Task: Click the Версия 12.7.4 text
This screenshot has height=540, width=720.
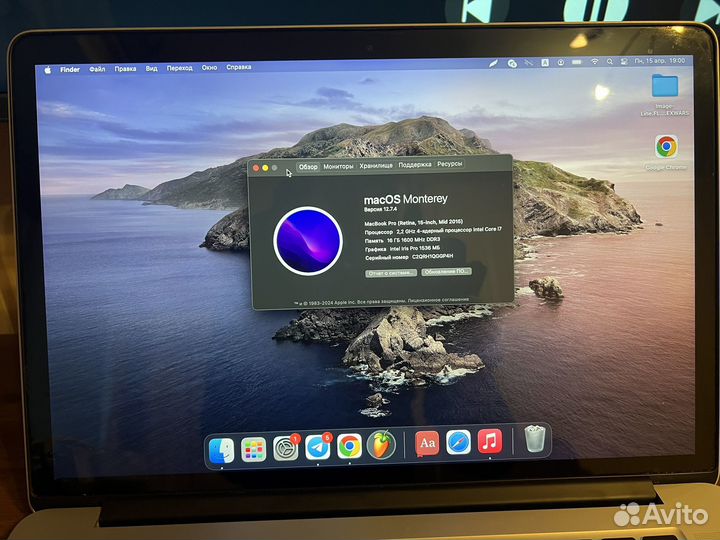Action: [x=380, y=209]
